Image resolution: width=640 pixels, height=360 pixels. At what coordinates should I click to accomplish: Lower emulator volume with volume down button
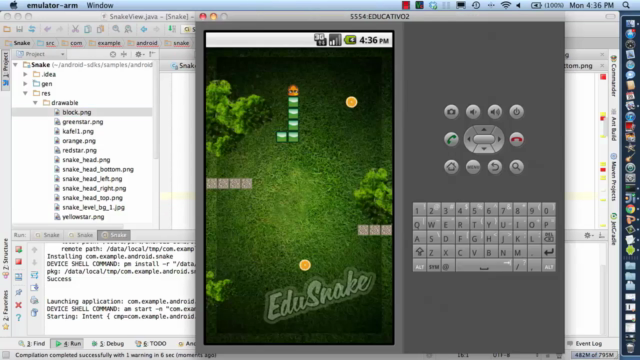click(473, 112)
